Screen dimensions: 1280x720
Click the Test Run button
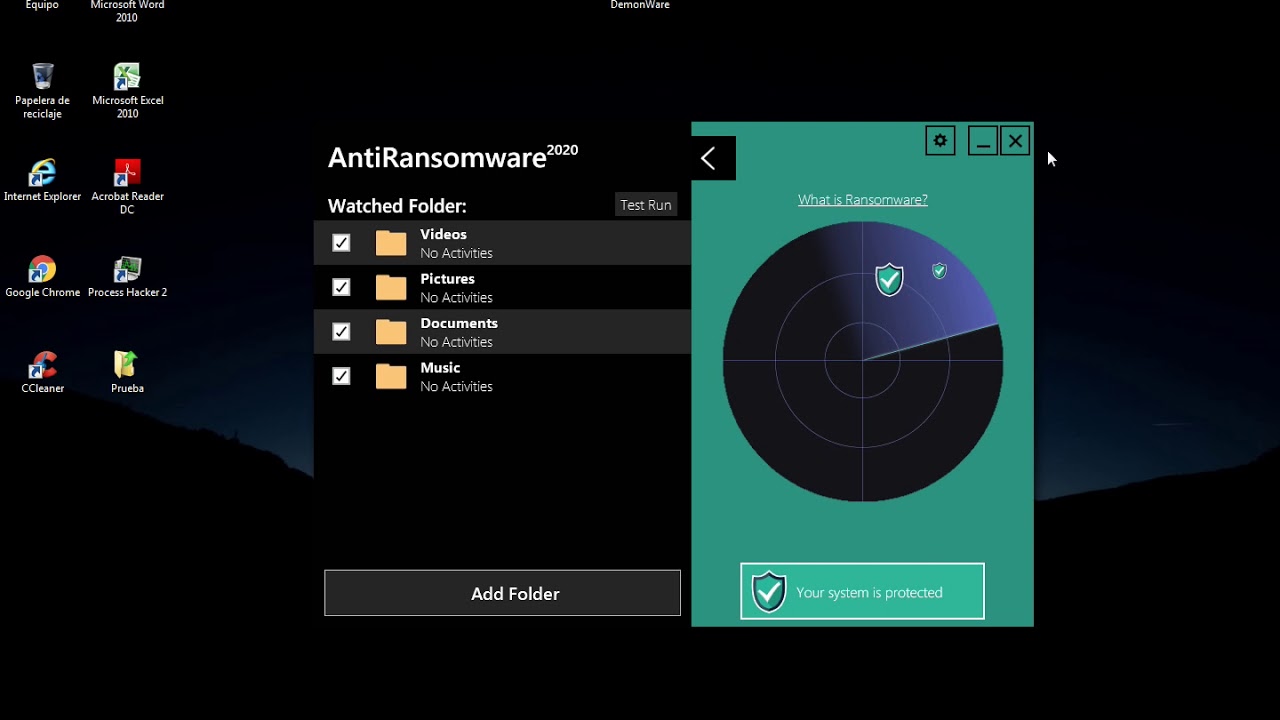pos(646,205)
